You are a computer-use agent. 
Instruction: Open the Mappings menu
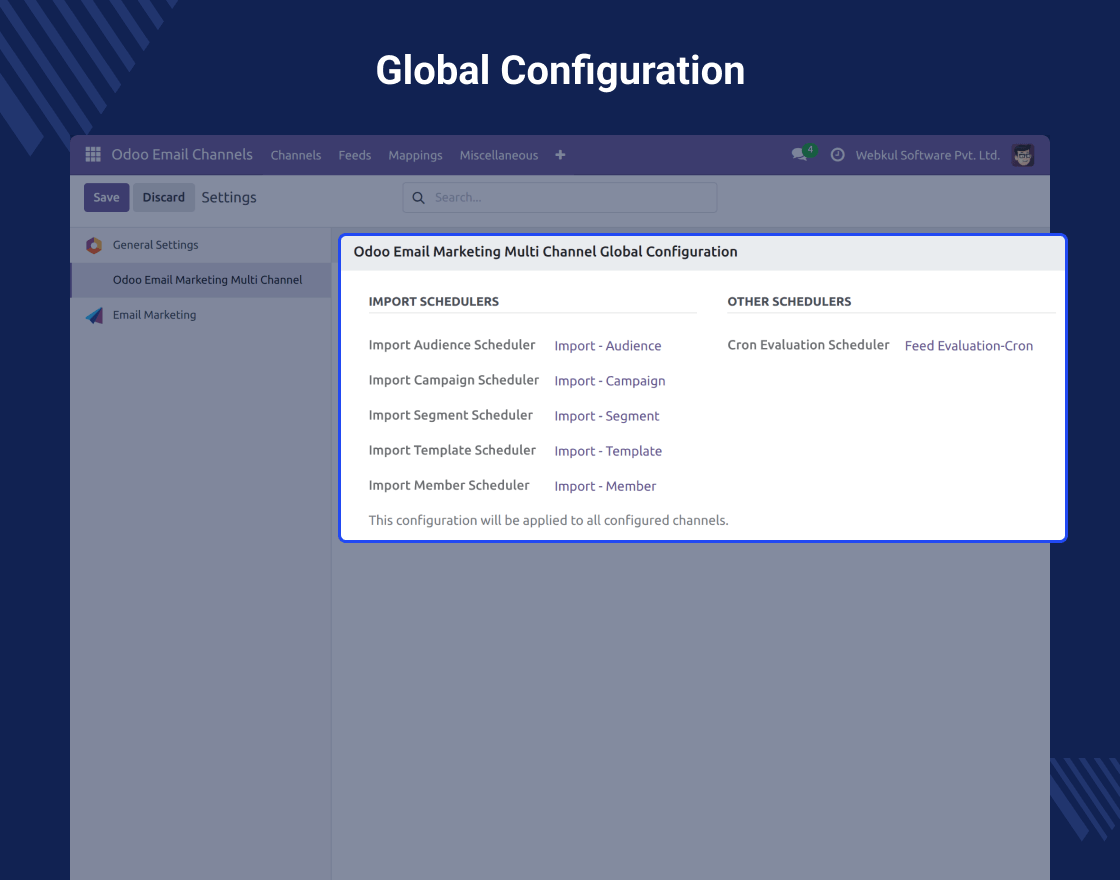(415, 155)
